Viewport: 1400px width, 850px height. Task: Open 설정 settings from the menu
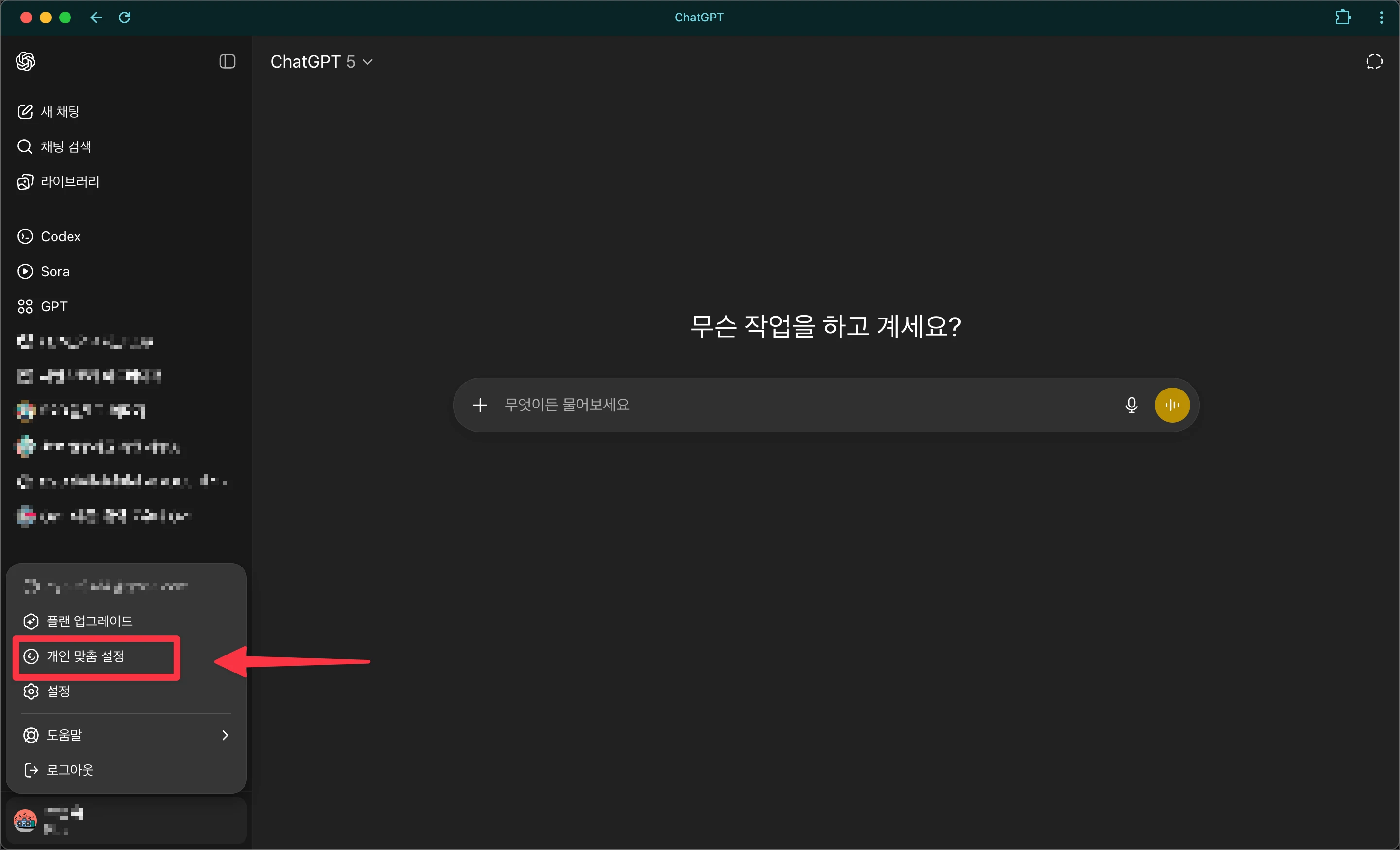pos(58,692)
